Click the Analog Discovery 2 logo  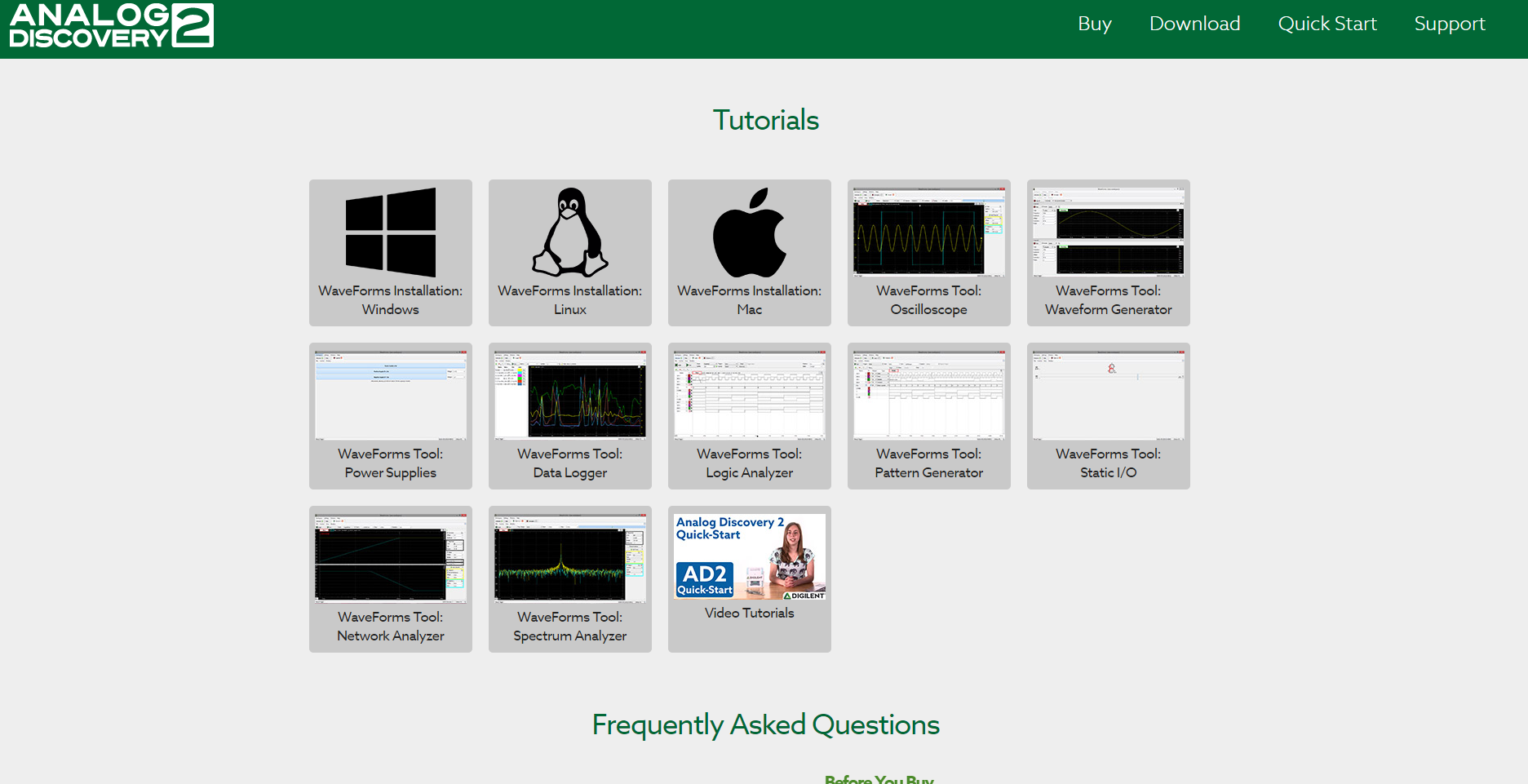(x=111, y=25)
